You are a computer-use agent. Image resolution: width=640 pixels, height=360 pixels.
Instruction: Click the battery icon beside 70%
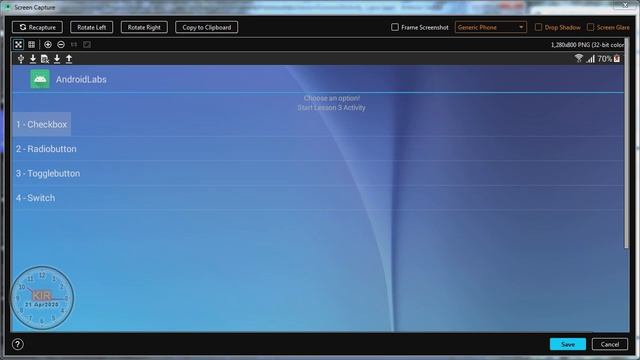point(617,59)
